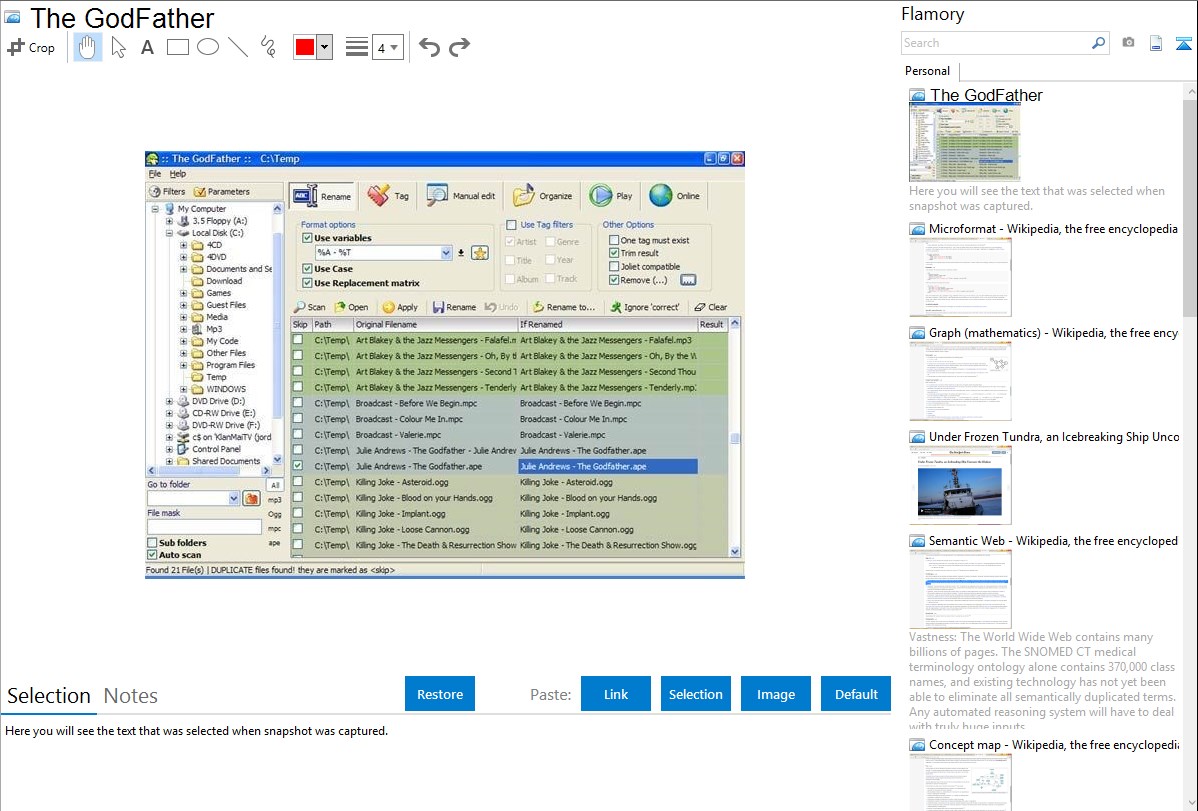Click the Restore button
Image resolution: width=1198 pixels, height=811 pixels.
point(440,694)
